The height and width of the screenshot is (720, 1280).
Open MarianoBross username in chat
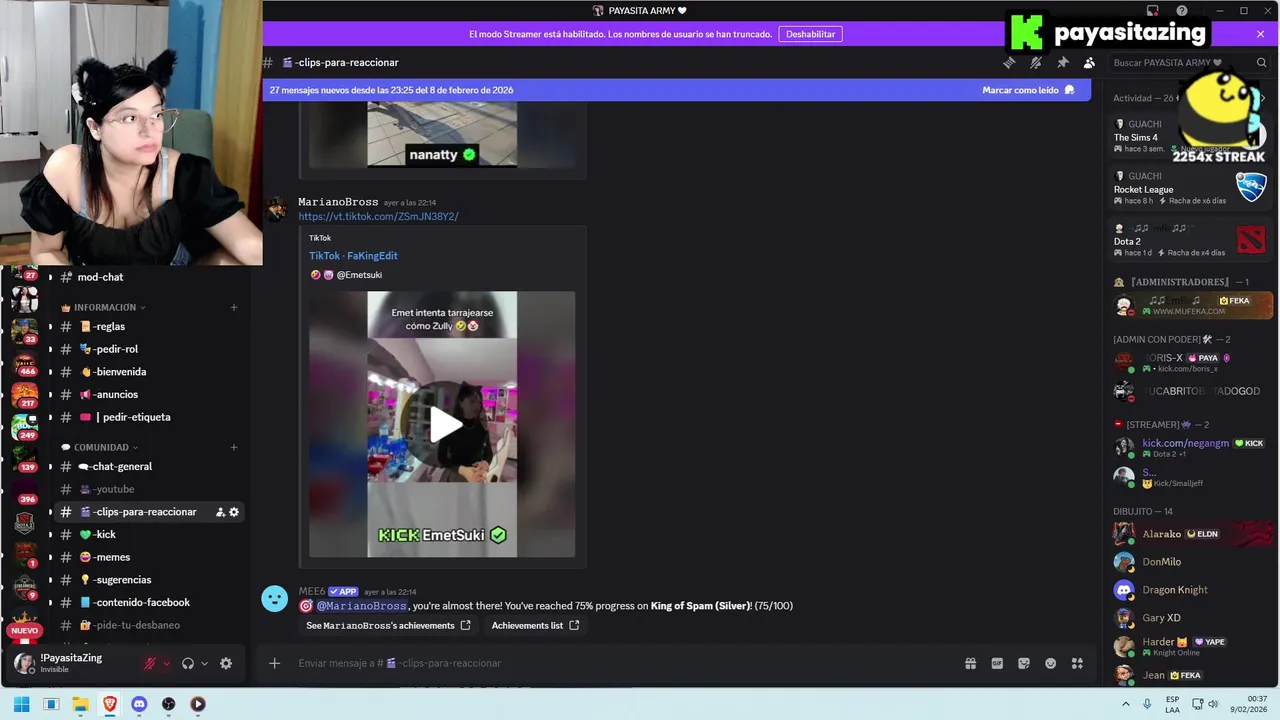pos(338,202)
